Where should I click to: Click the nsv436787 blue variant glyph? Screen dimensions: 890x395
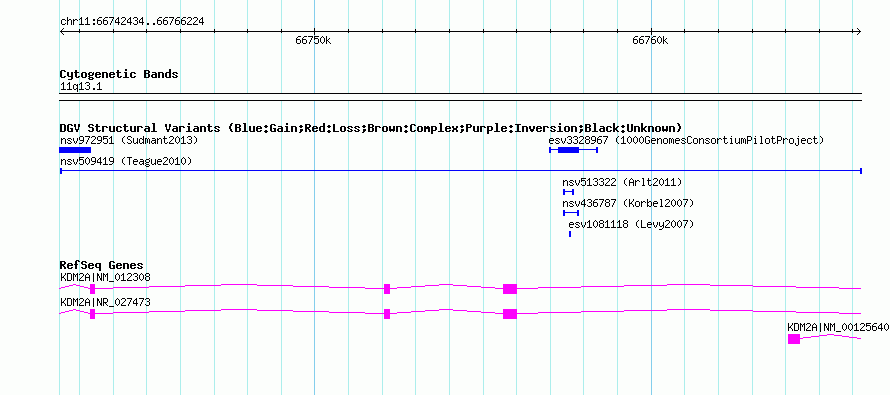coord(571,213)
